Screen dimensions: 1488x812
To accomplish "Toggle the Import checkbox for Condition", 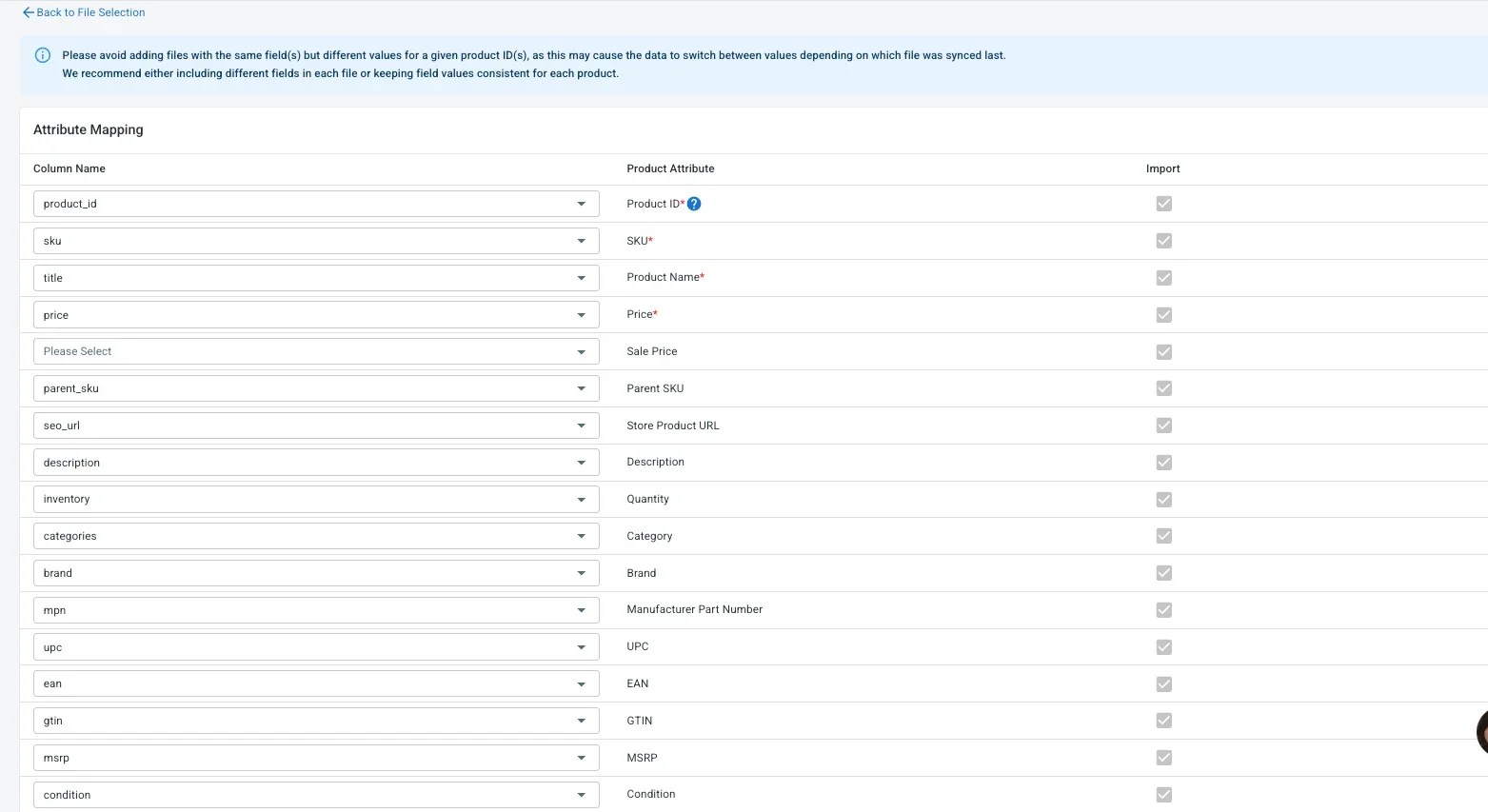I will pos(1163,795).
